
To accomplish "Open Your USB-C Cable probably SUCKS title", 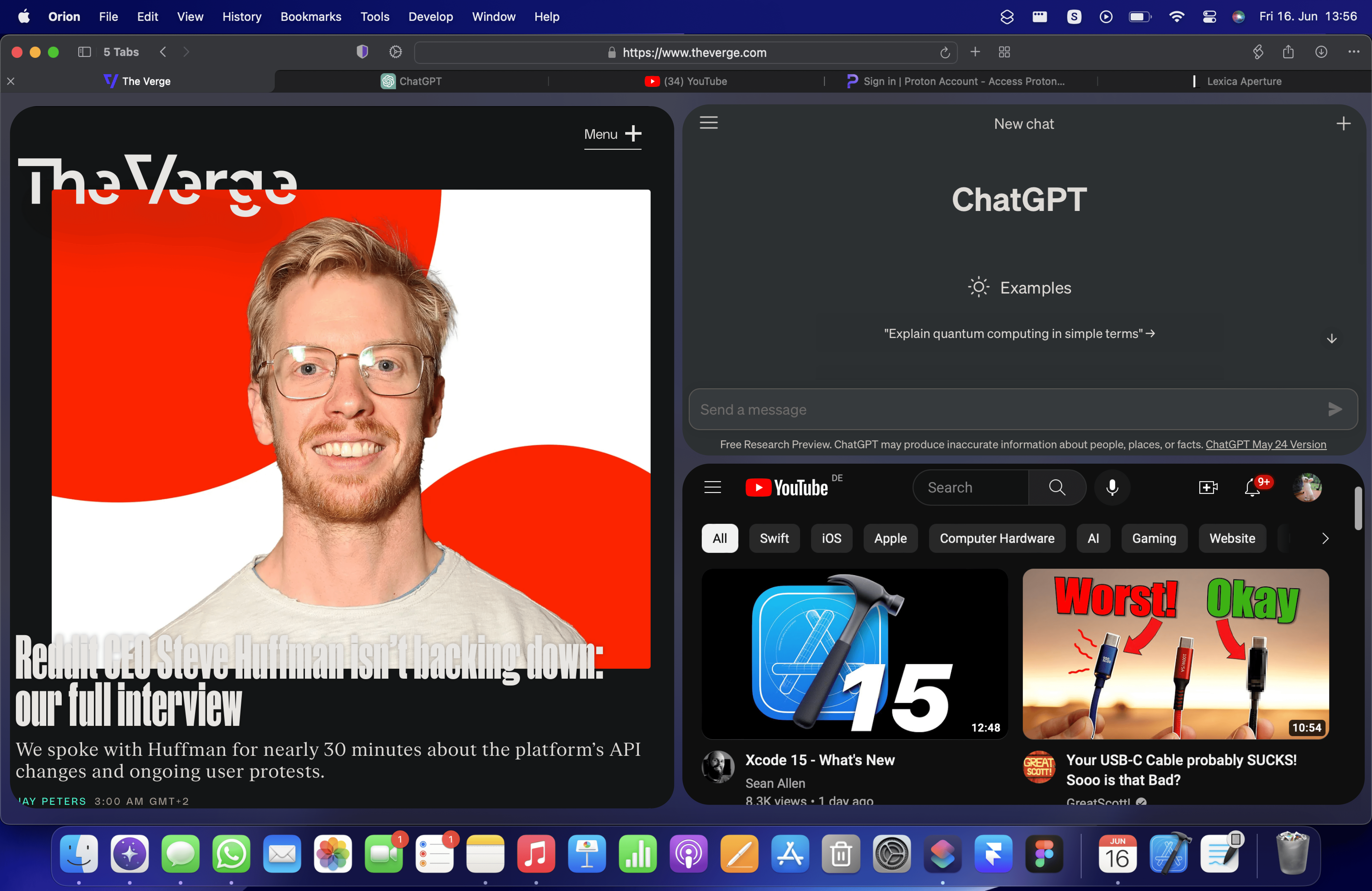I will 1181,770.
